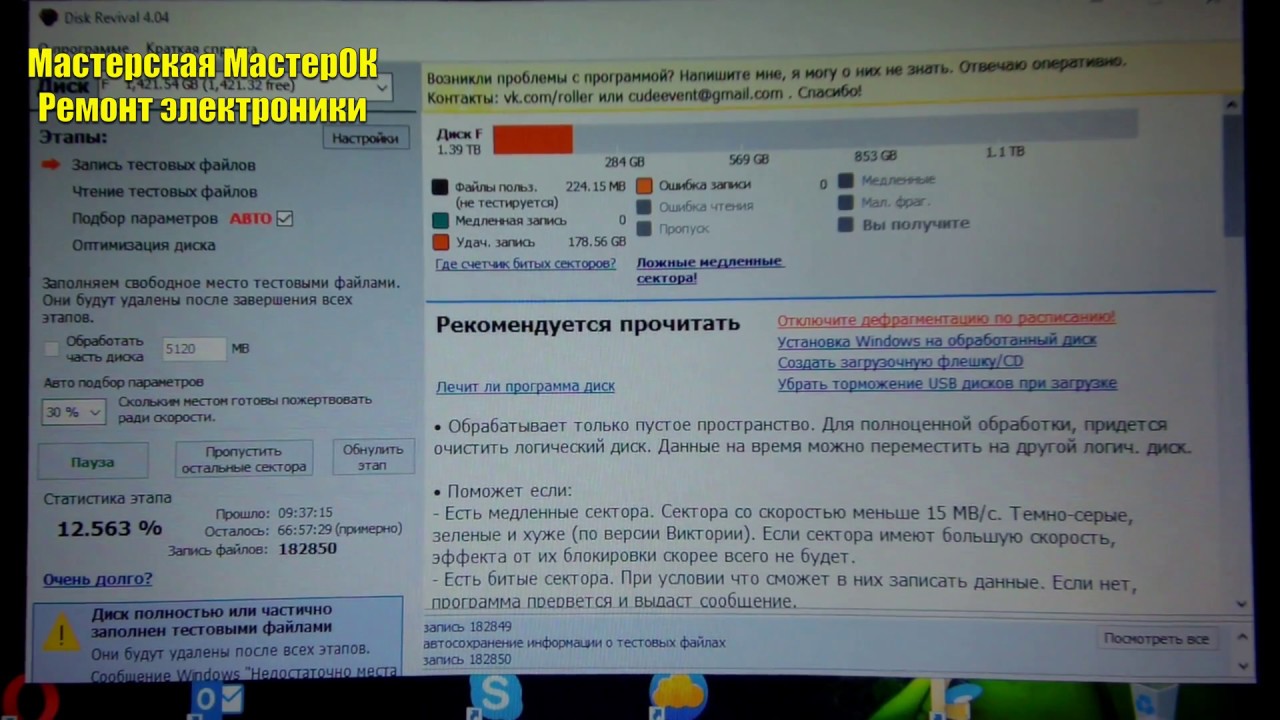Click Пропустить остальные сектора button
Viewport: 1280px width, 720px height.
tap(244, 459)
